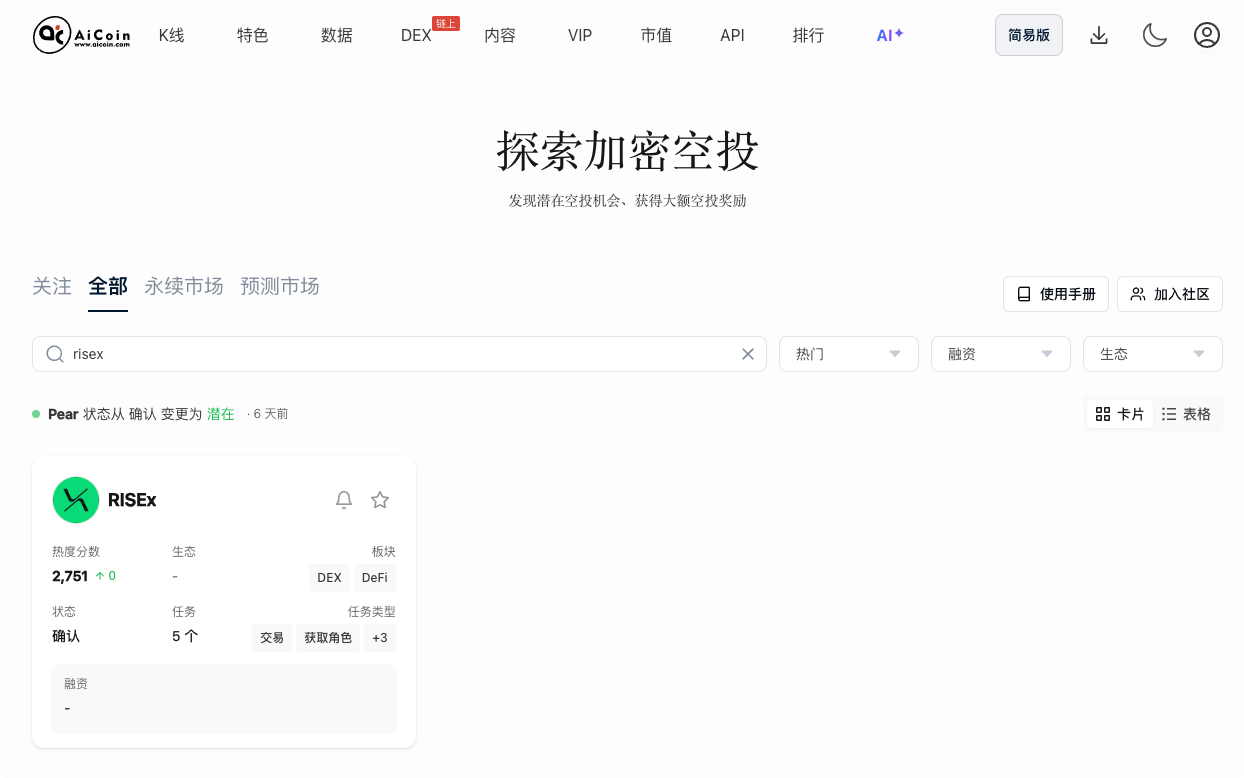Screen dimensions: 1244x778
Task: Open the 特色 menu
Action: click(x=253, y=35)
